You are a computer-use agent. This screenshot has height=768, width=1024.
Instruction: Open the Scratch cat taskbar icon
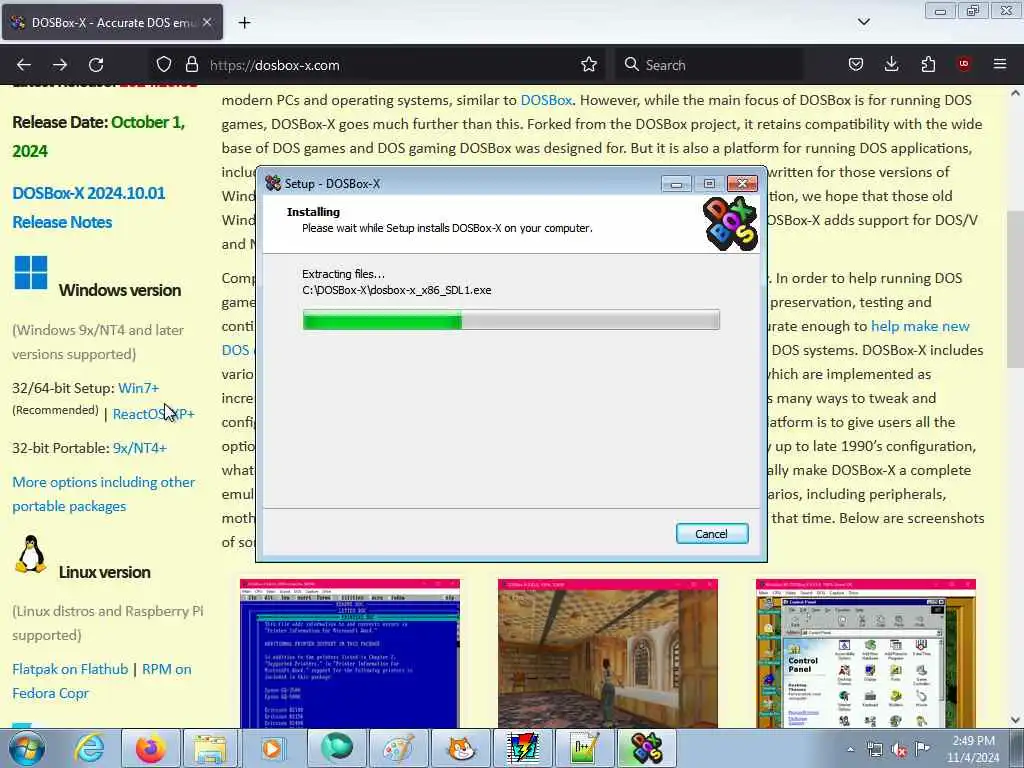point(461,748)
